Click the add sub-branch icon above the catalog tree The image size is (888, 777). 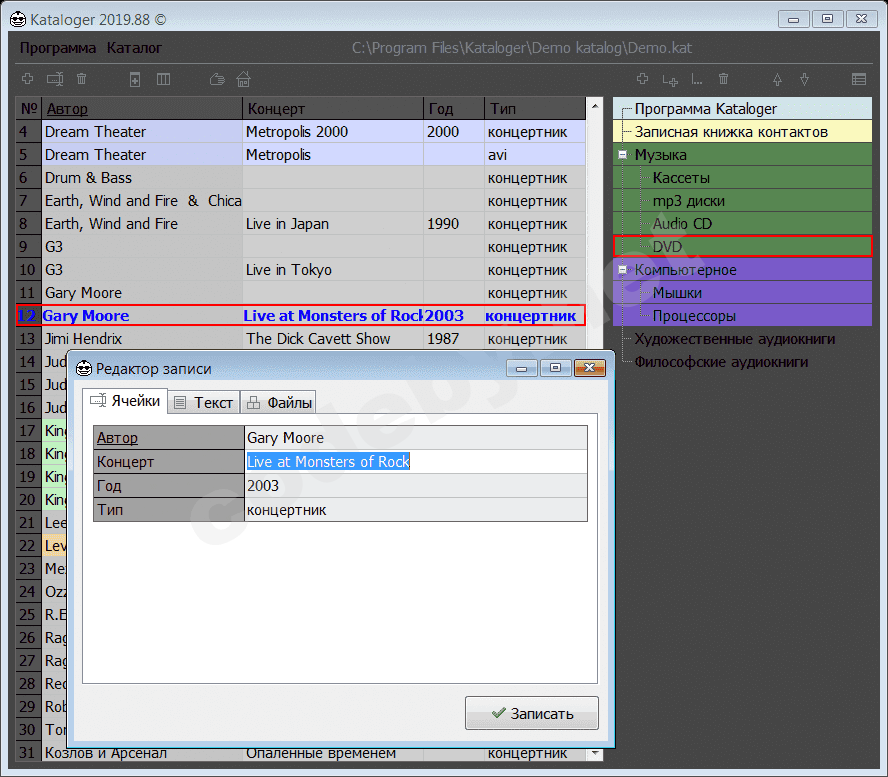670,79
